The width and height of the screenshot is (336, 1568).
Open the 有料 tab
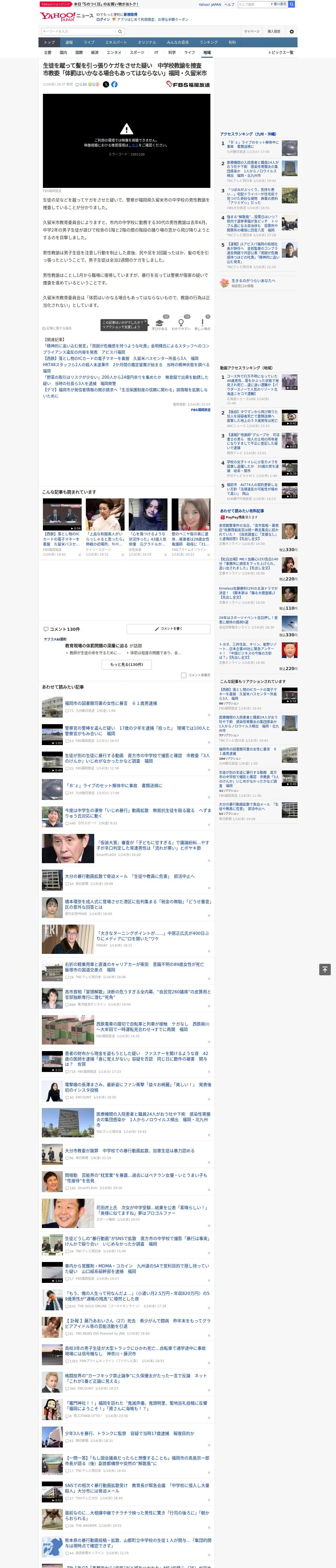(232, 42)
